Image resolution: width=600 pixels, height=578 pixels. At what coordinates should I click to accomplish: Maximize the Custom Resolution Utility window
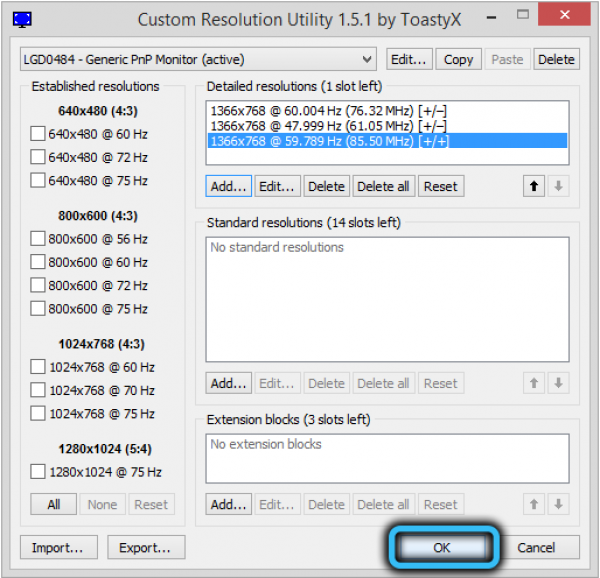[x=522, y=15]
